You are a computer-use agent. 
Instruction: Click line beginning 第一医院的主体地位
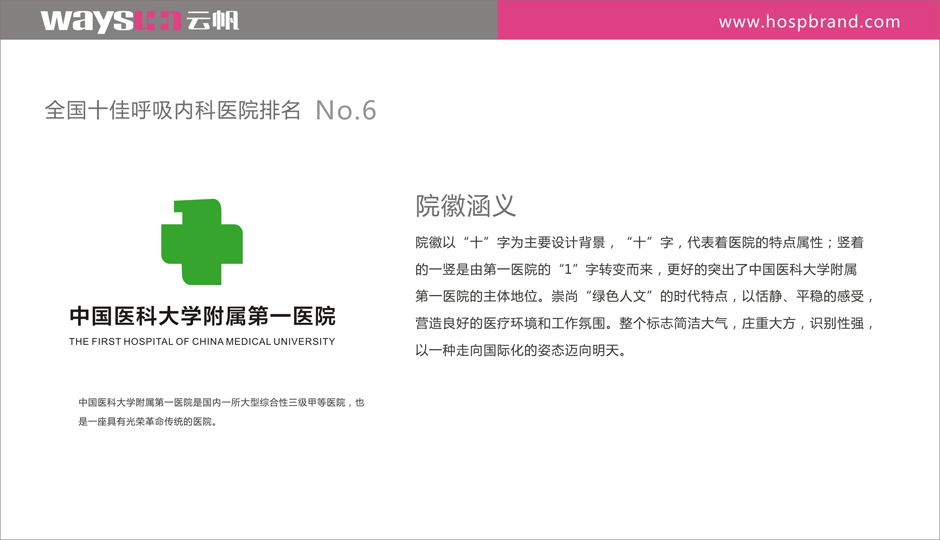click(644, 296)
